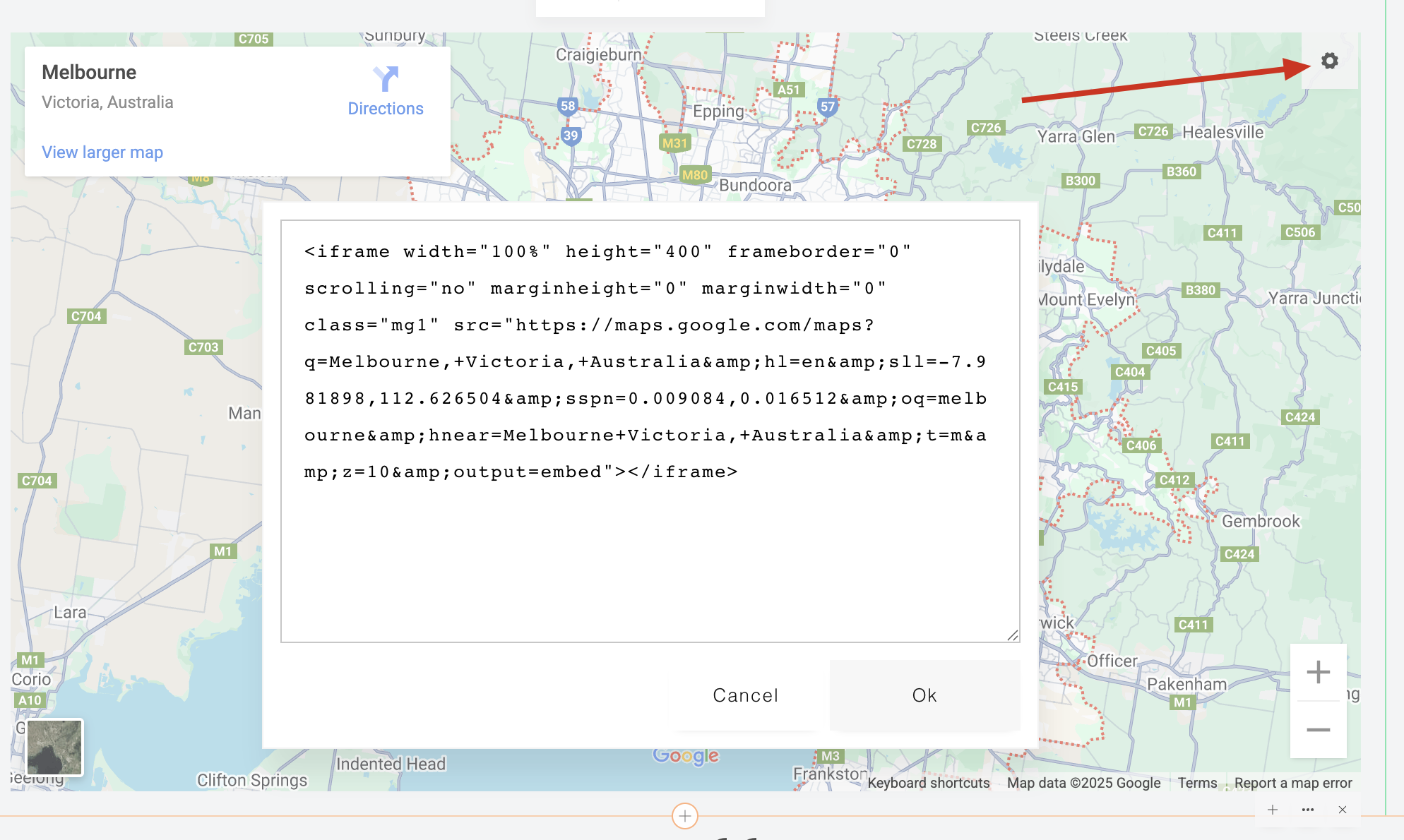
Task: Grab the textarea resize handle
Action: (x=1013, y=635)
